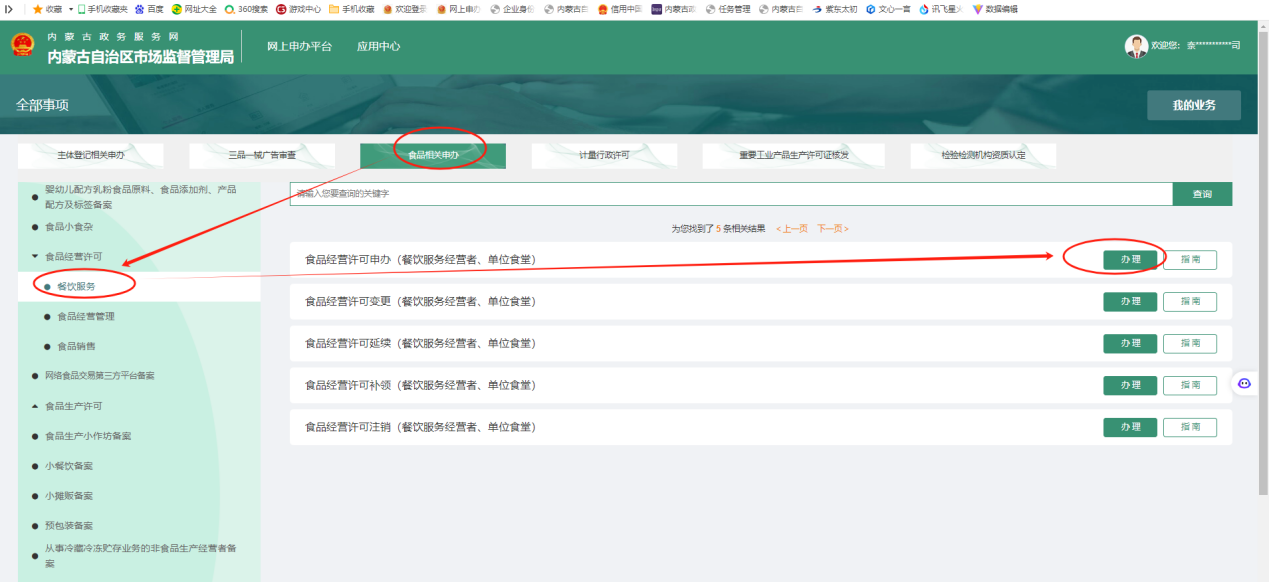Click the 百度 bookmark icon
This screenshot has width=1269, height=582.
pos(139,9)
